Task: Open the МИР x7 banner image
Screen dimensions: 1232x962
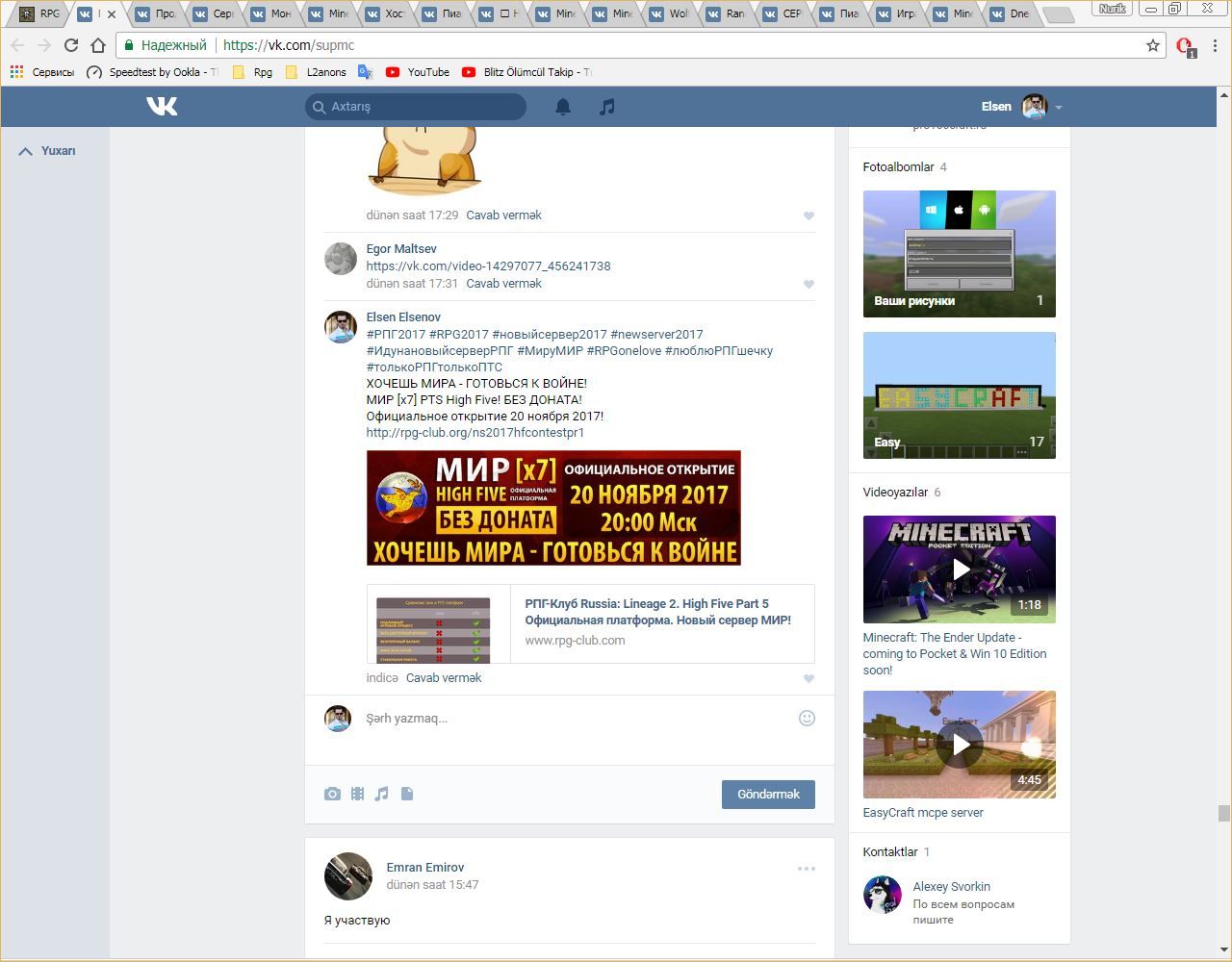Action: (553, 508)
